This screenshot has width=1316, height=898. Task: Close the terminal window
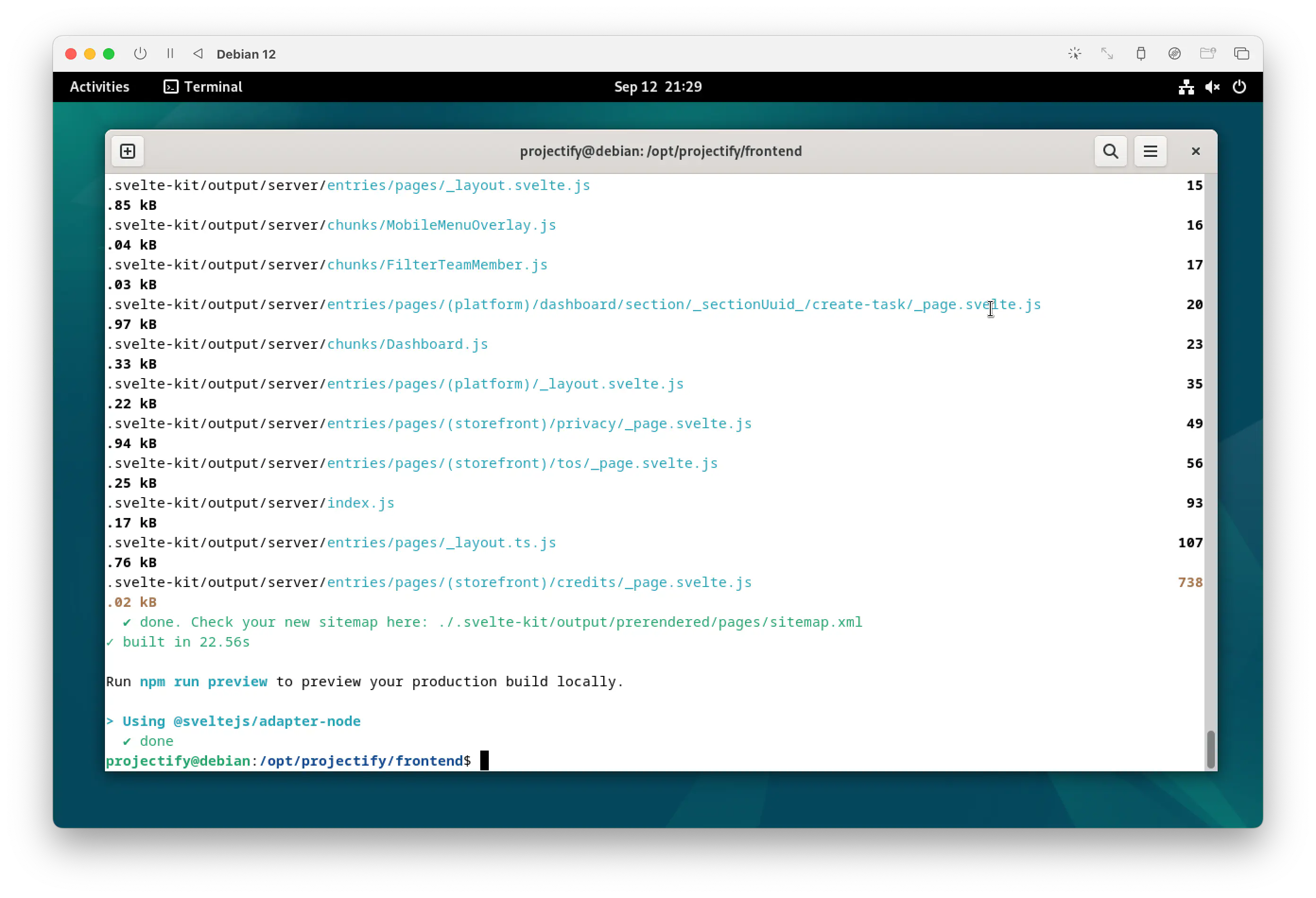[x=1195, y=151]
